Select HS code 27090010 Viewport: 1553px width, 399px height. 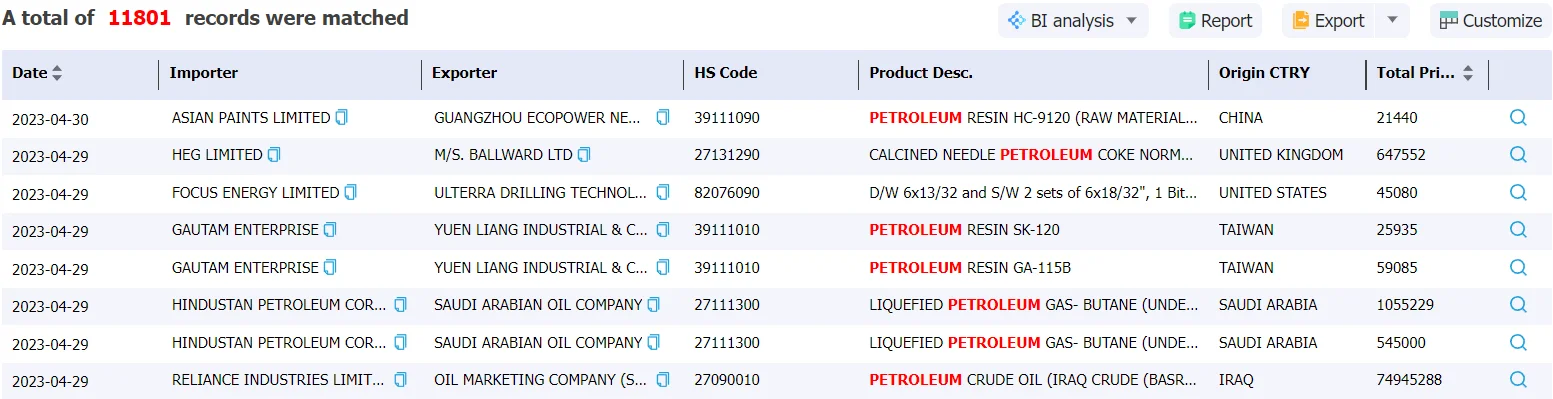(x=727, y=380)
